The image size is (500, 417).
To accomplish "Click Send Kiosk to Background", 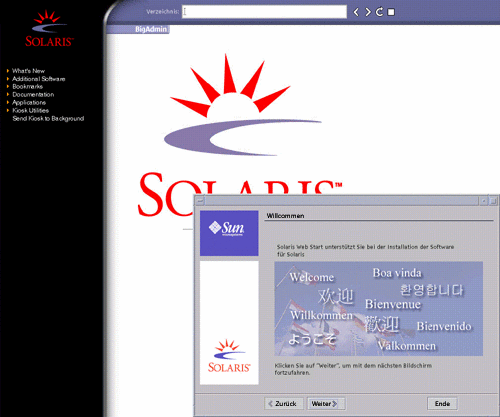I will (48, 118).
